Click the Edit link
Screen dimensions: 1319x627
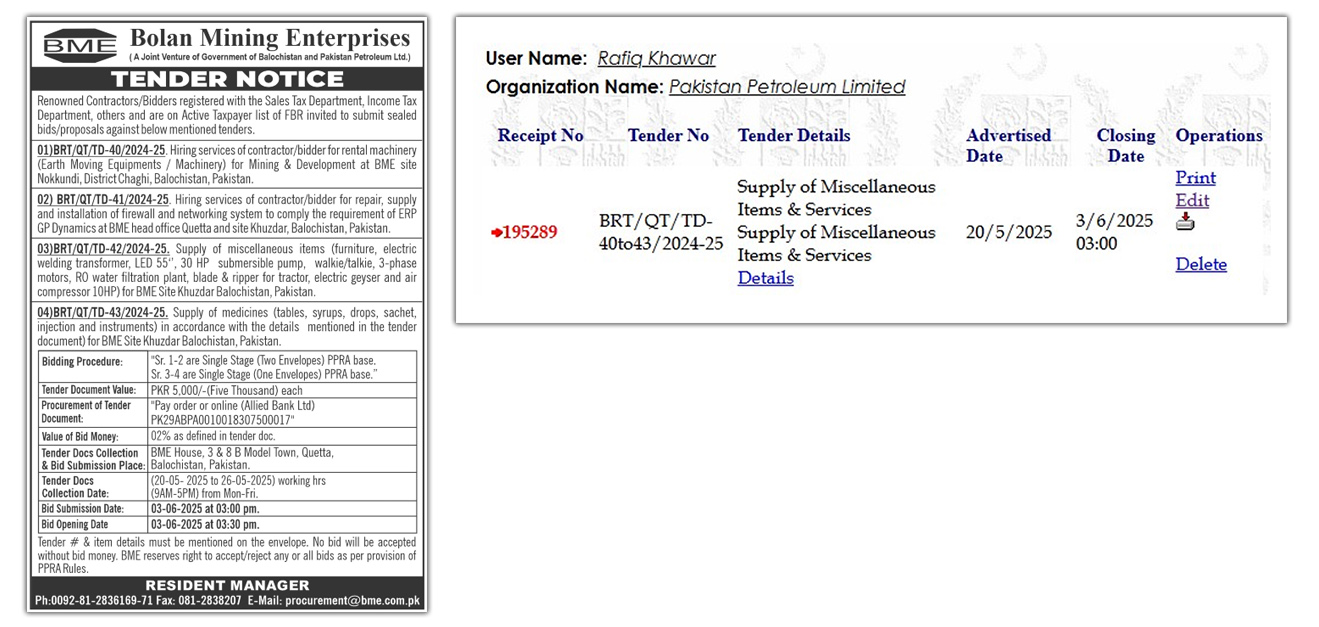1192,200
